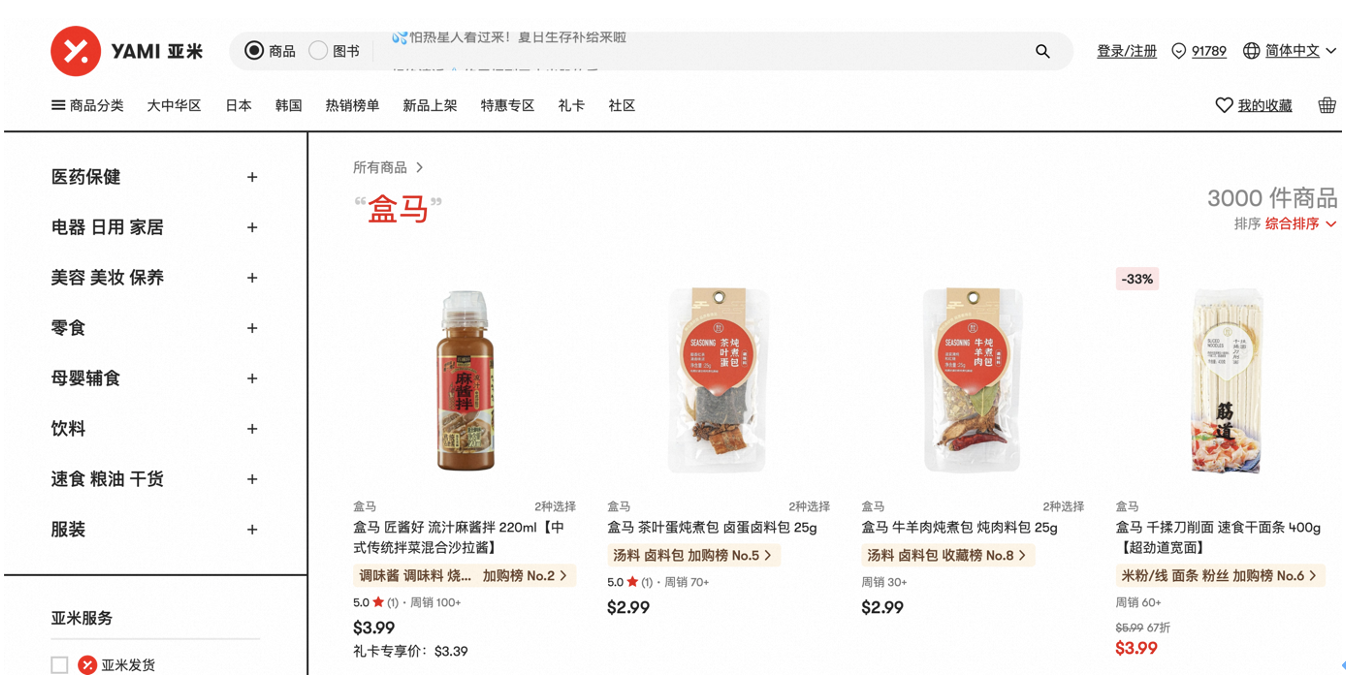Open the 麻酱拌 sauce bottle product image
Screen dimensions: 1346x700
[x=465, y=382]
